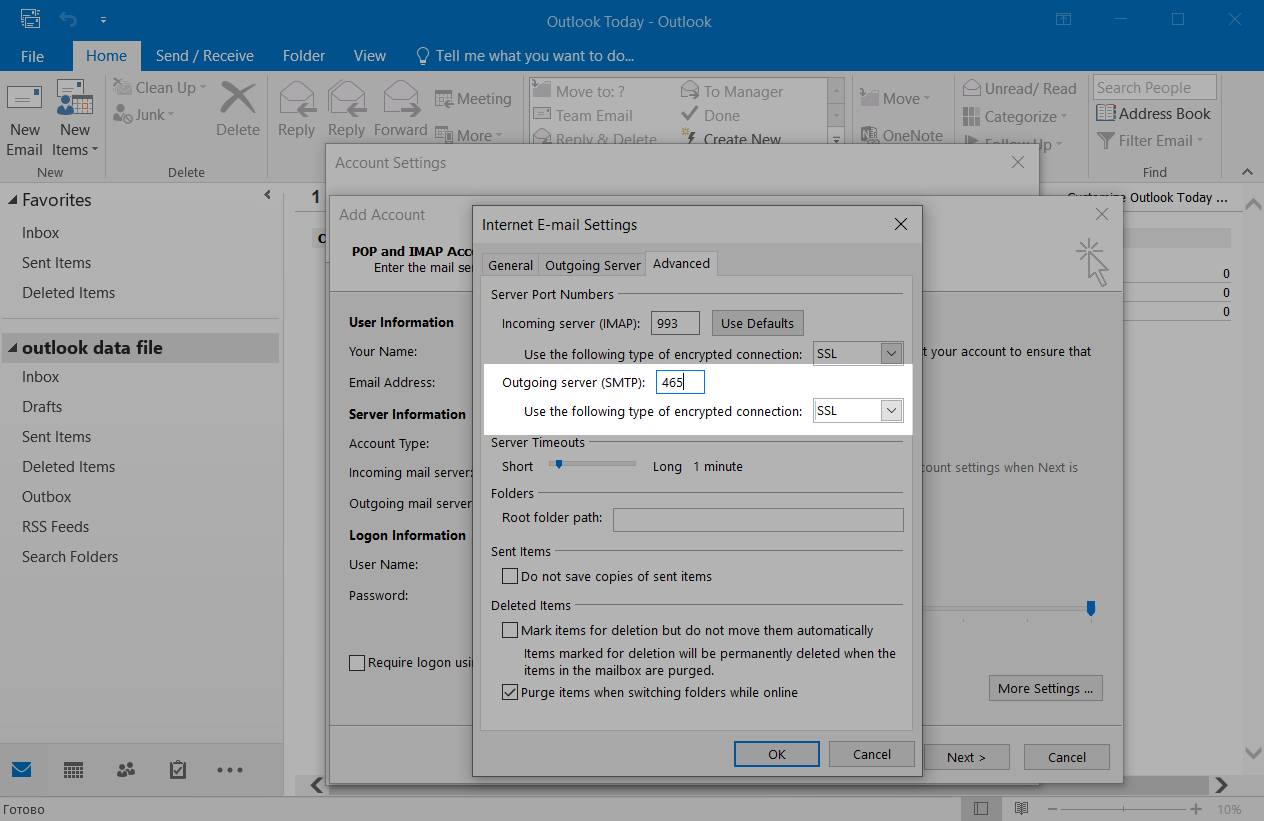Click the Forward icon in ribbon
This screenshot has height=821, width=1264.
click(401, 100)
